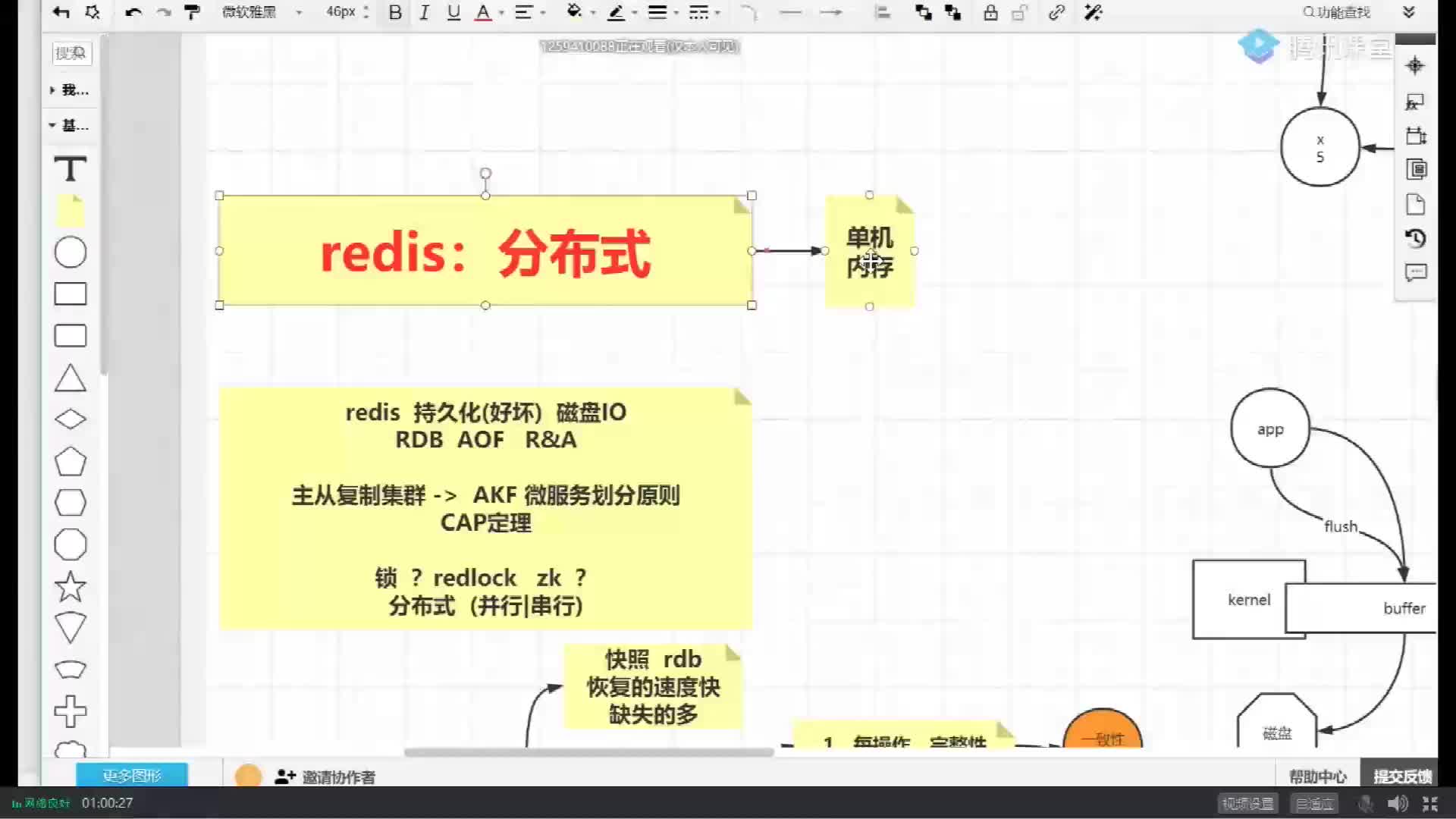The width and height of the screenshot is (1456, 819).
Task: Click the arrow end point style icon
Action: point(831,12)
